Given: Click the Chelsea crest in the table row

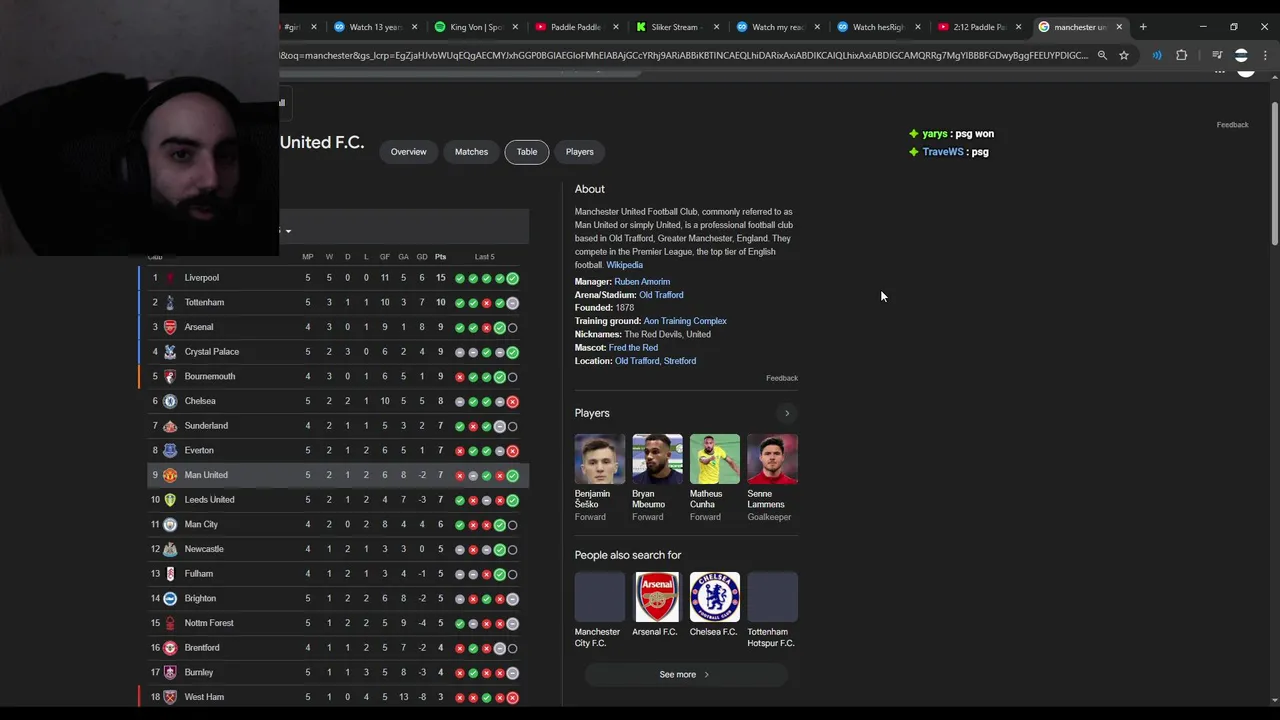Looking at the screenshot, I should [170, 401].
